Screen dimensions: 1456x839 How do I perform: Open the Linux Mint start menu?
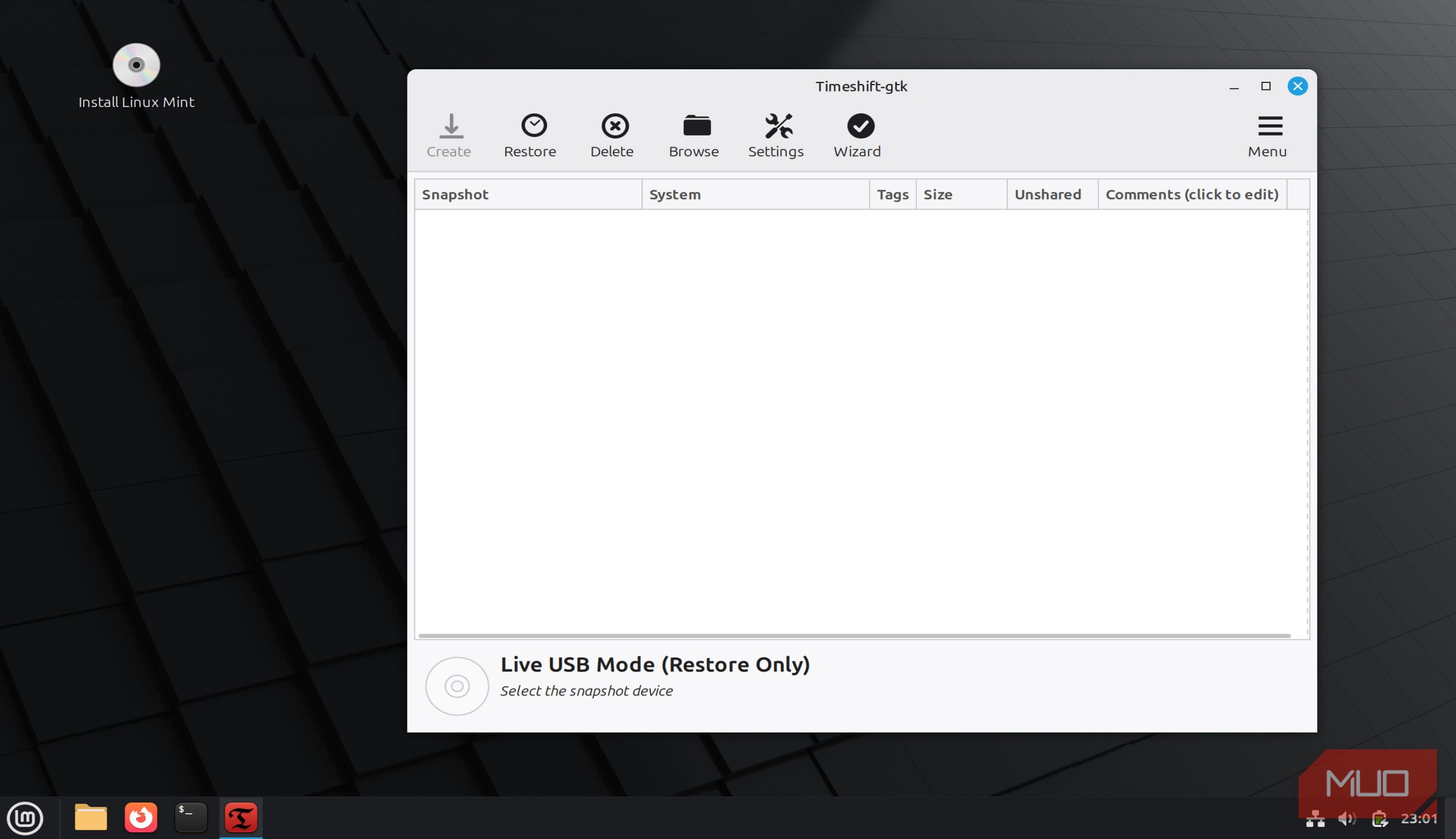click(x=25, y=818)
